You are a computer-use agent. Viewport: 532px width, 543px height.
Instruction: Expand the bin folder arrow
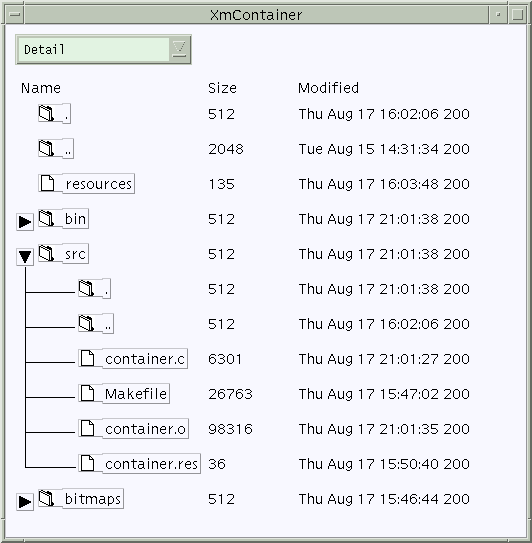point(25,222)
